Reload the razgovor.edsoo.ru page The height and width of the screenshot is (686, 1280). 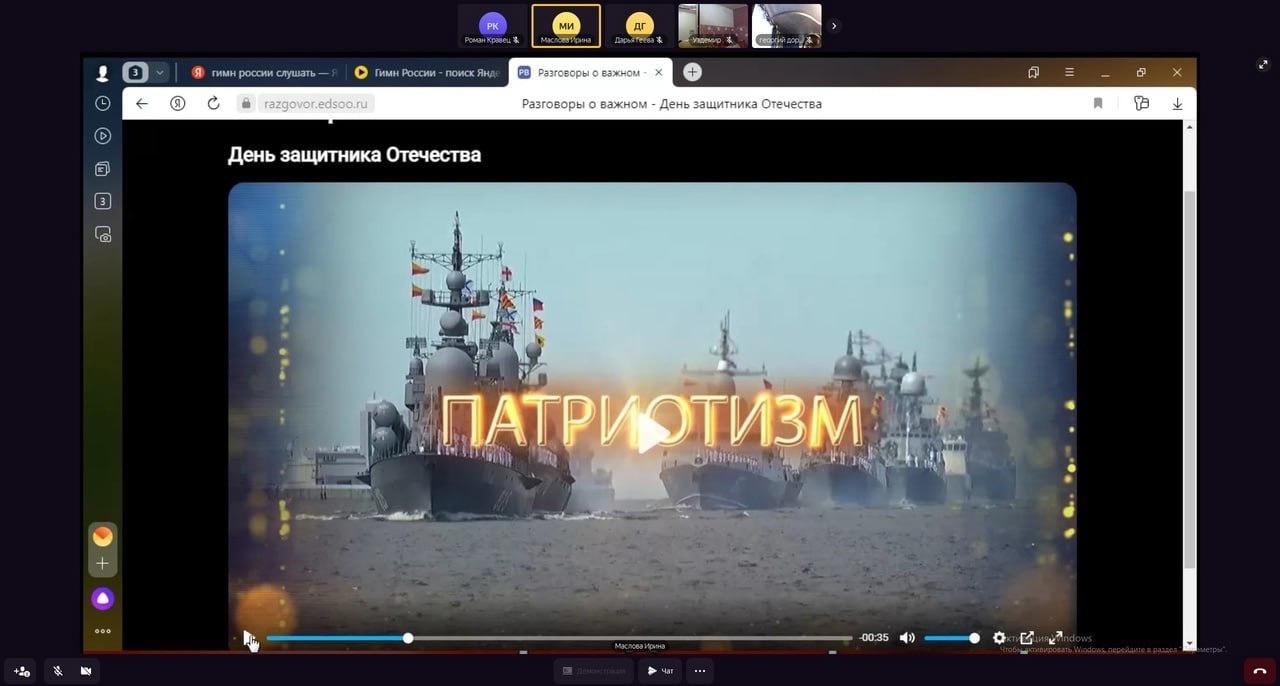click(x=213, y=103)
